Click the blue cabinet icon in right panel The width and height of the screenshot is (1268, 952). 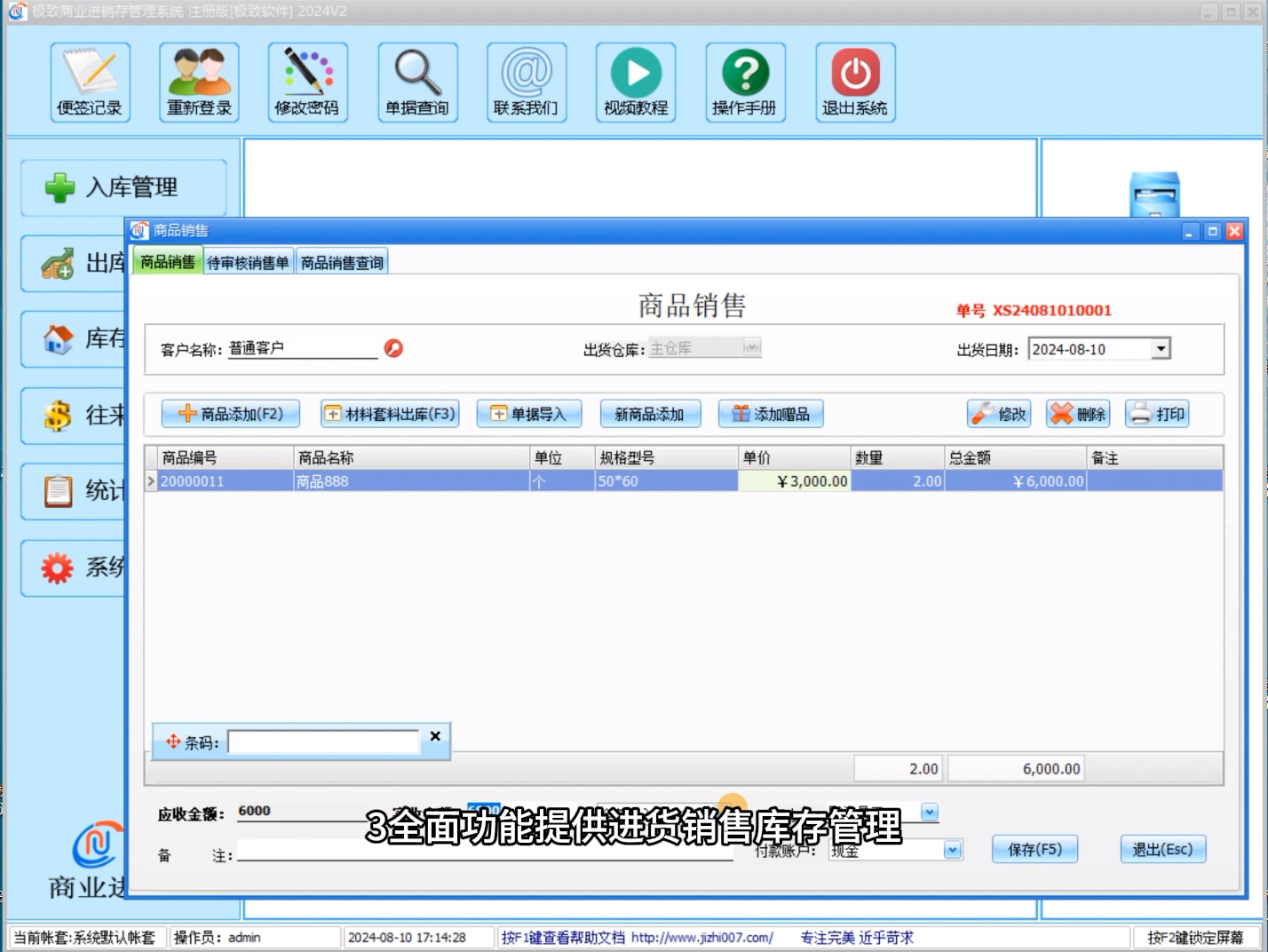click(x=1155, y=194)
